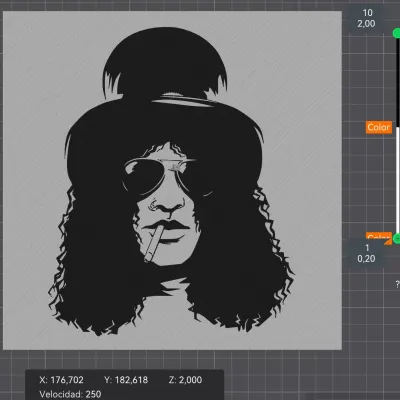Click the bottom green layer slider handle

coord(397,238)
